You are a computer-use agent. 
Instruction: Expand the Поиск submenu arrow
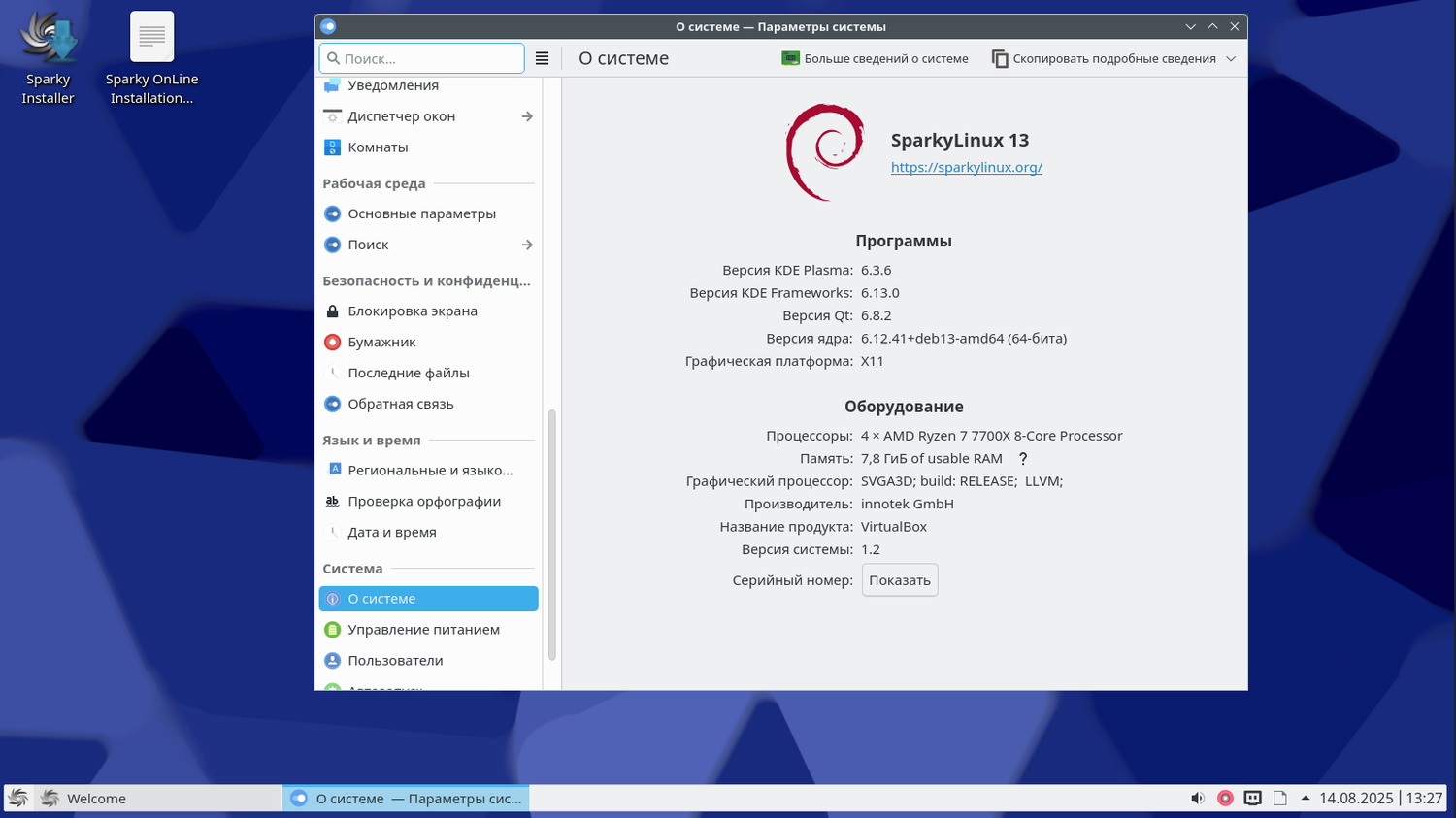tap(527, 245)
